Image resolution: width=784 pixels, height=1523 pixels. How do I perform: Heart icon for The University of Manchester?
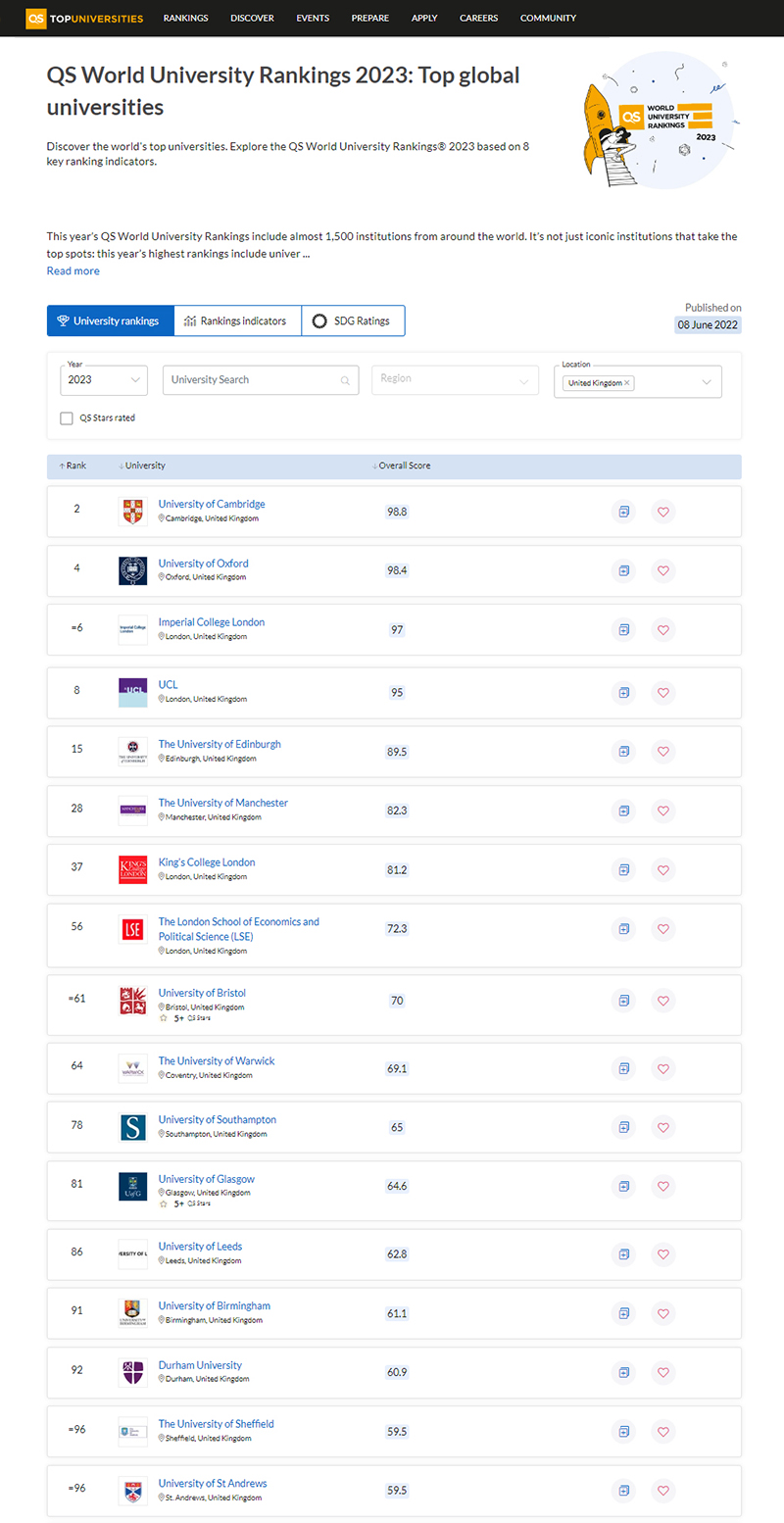(x=663, y=811)
